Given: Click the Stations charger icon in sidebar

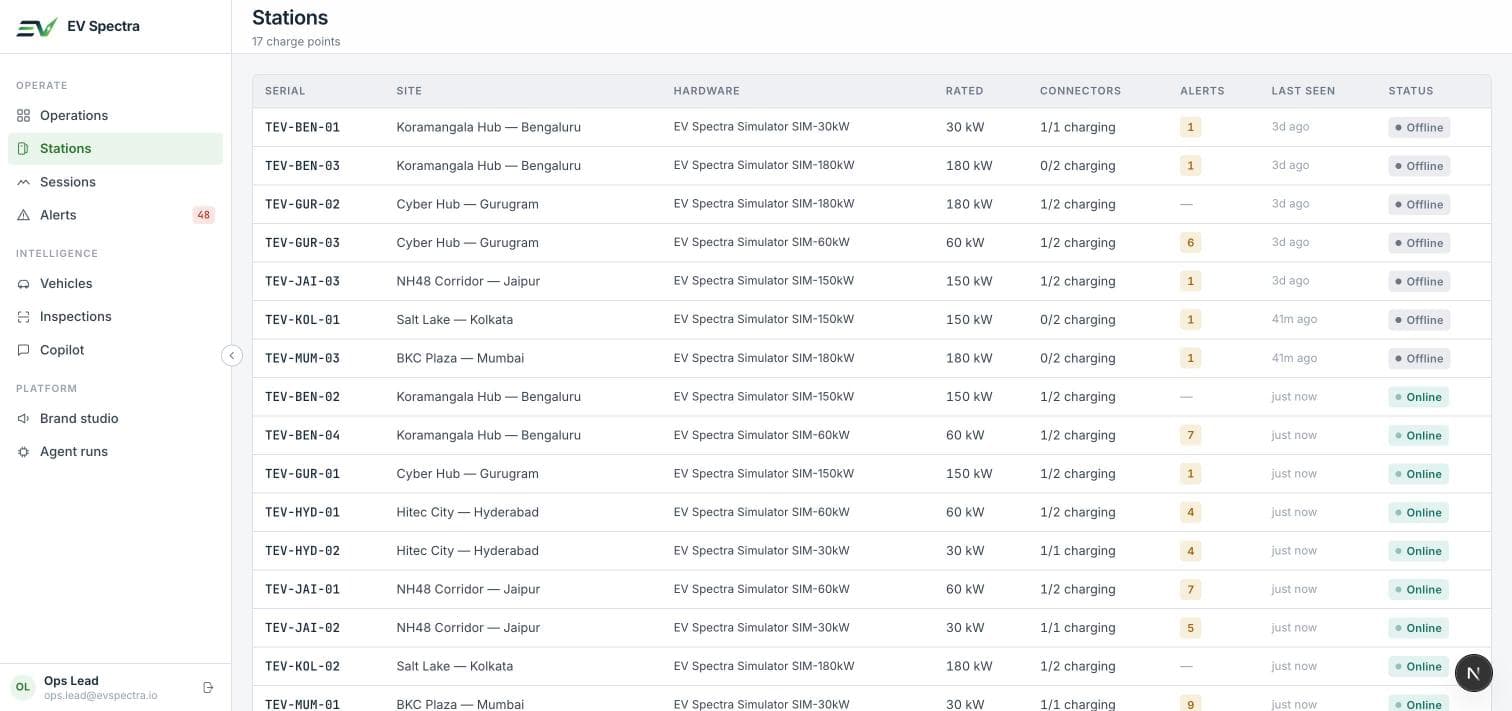Looking at the screenshot, I should (24, 148).
